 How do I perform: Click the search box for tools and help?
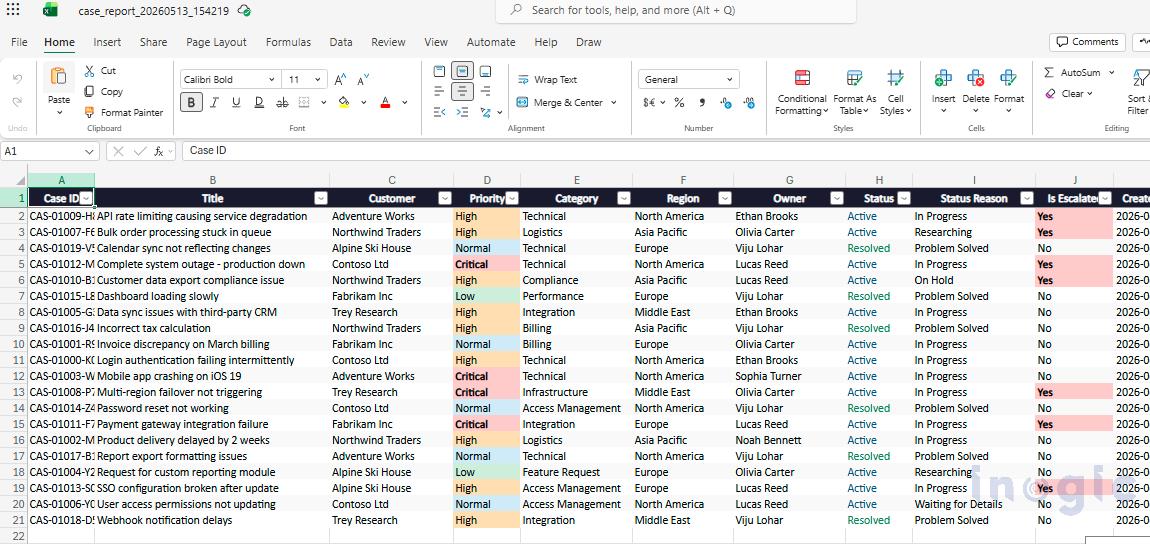point(675,10)
